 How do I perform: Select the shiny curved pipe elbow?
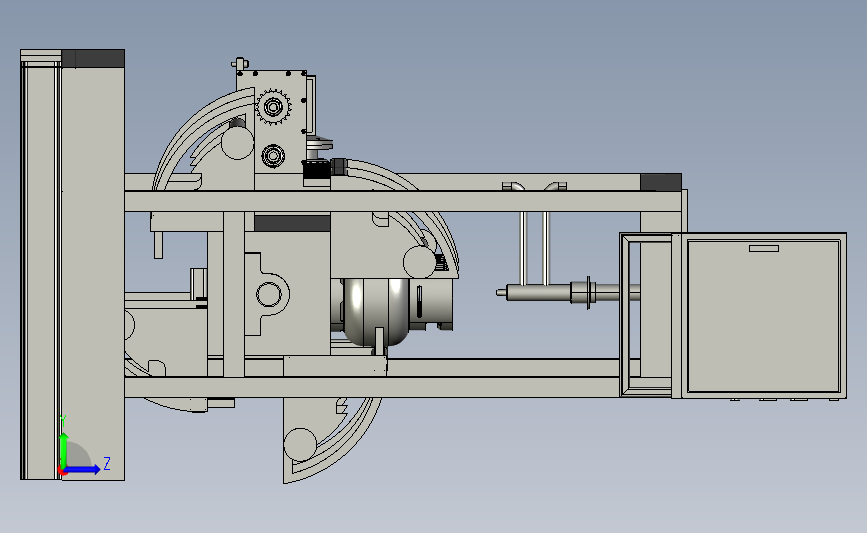[x=377, y=312]
